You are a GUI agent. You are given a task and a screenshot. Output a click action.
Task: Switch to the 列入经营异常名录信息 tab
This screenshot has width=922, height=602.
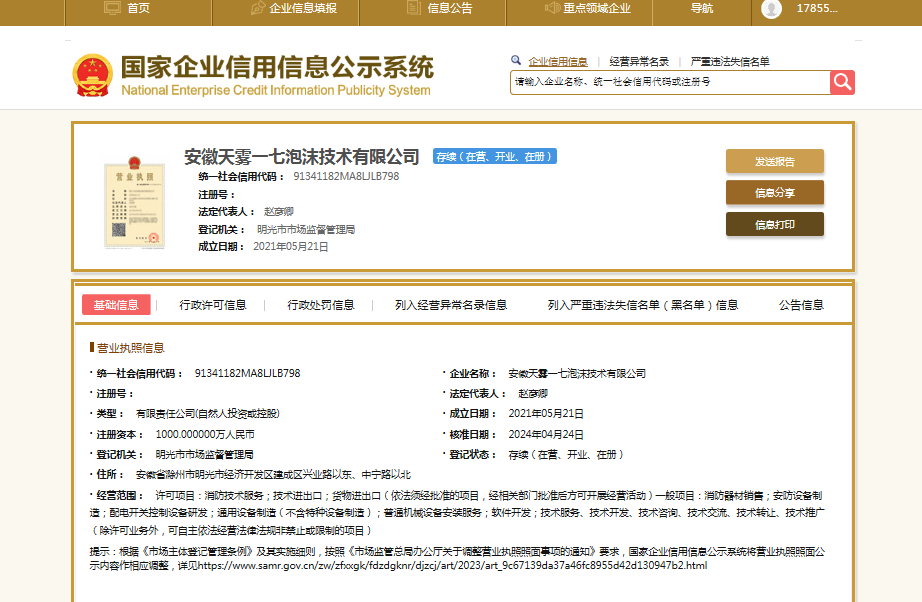[450, 305]
